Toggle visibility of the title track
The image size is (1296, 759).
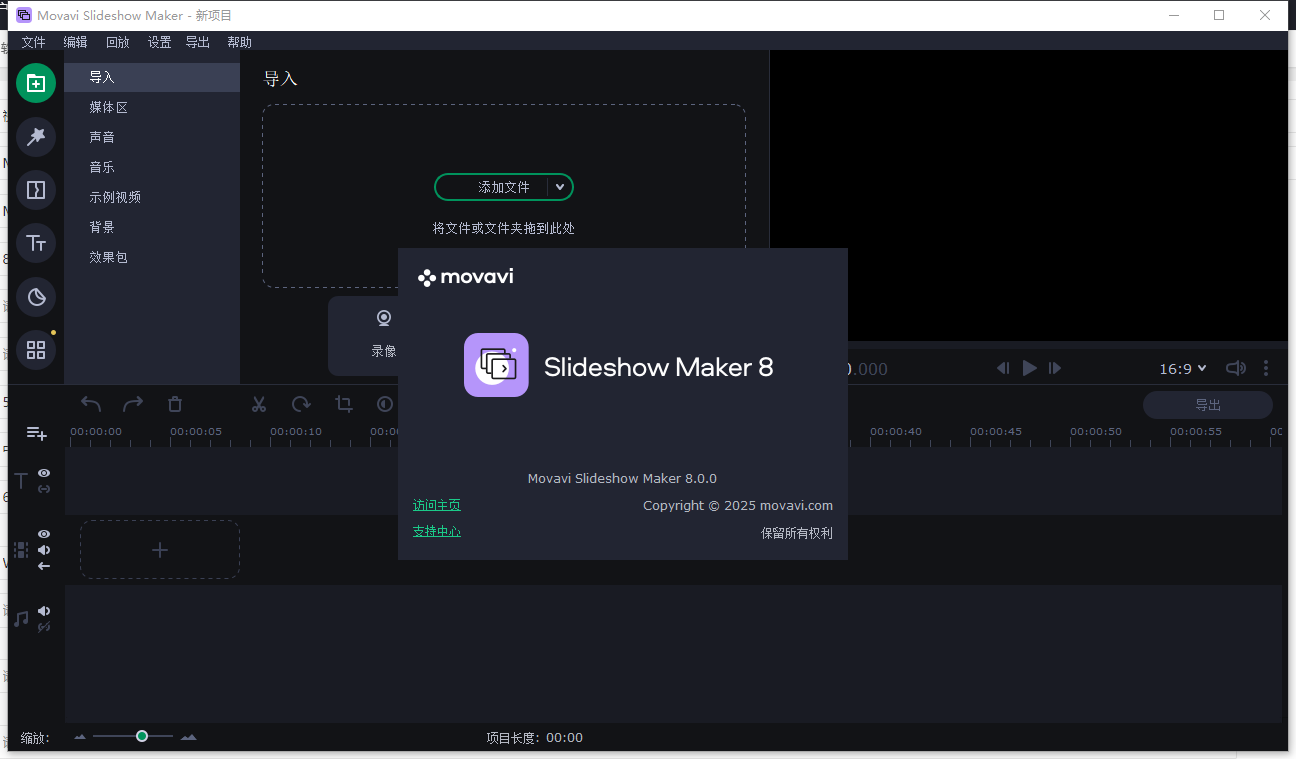[x=44, y=473]
